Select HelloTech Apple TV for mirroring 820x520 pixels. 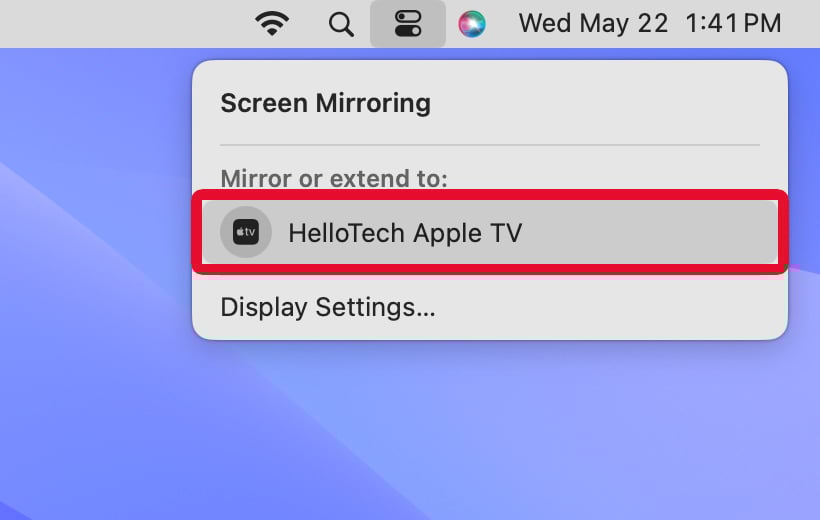point(405,233)
